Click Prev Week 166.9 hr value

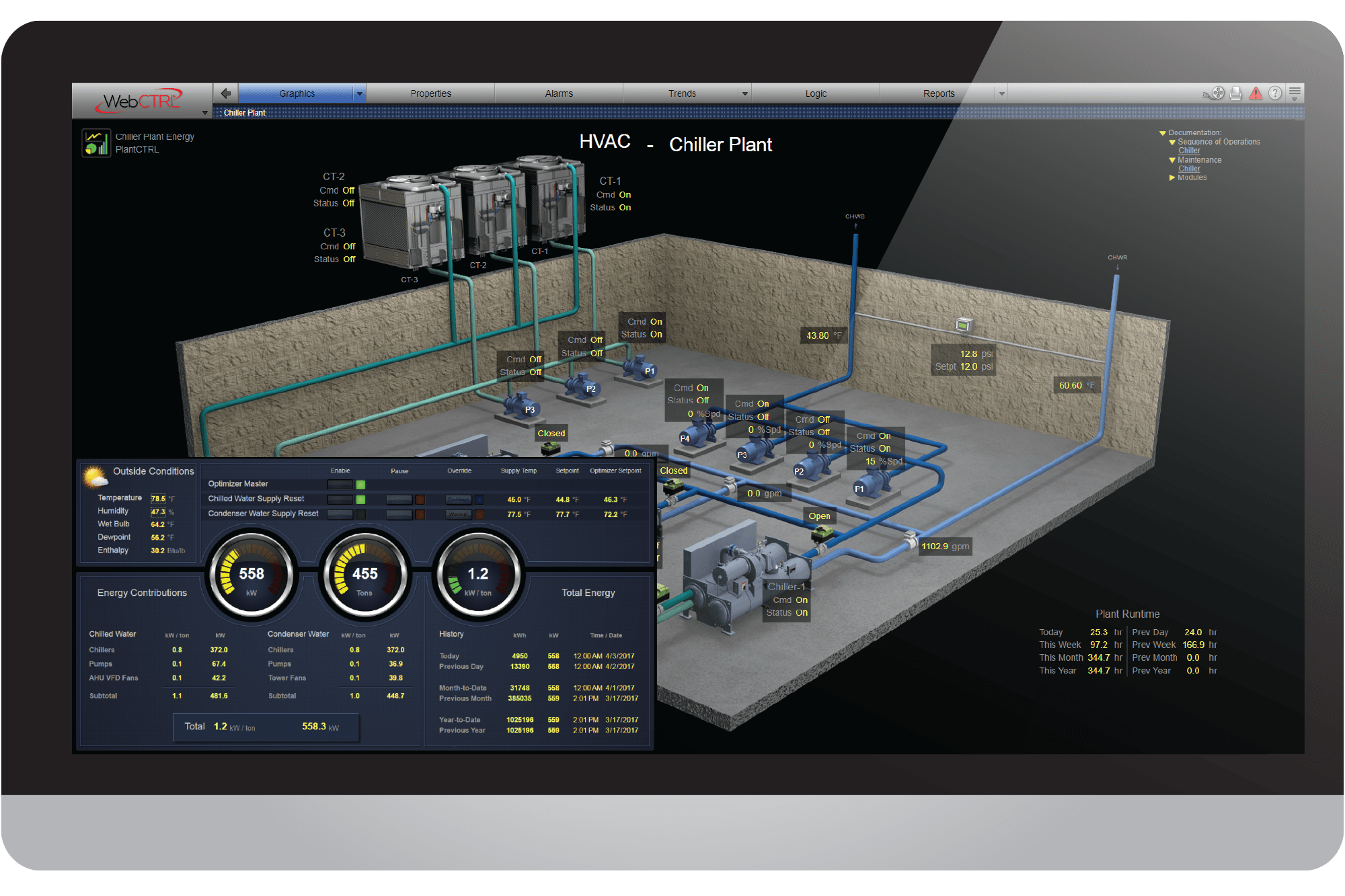point(1193,645)
